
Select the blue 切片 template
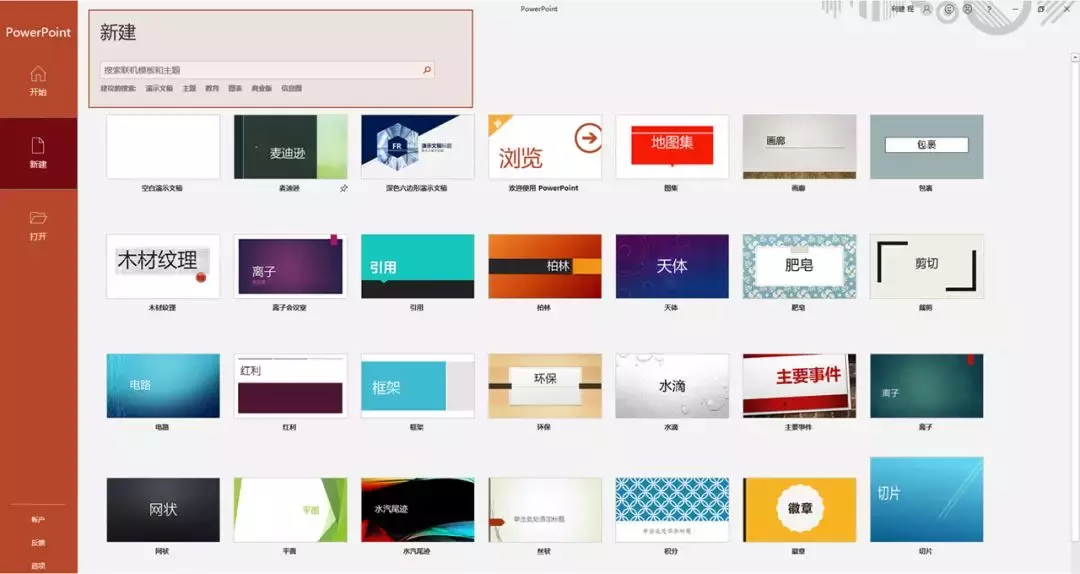pos(926,500)
